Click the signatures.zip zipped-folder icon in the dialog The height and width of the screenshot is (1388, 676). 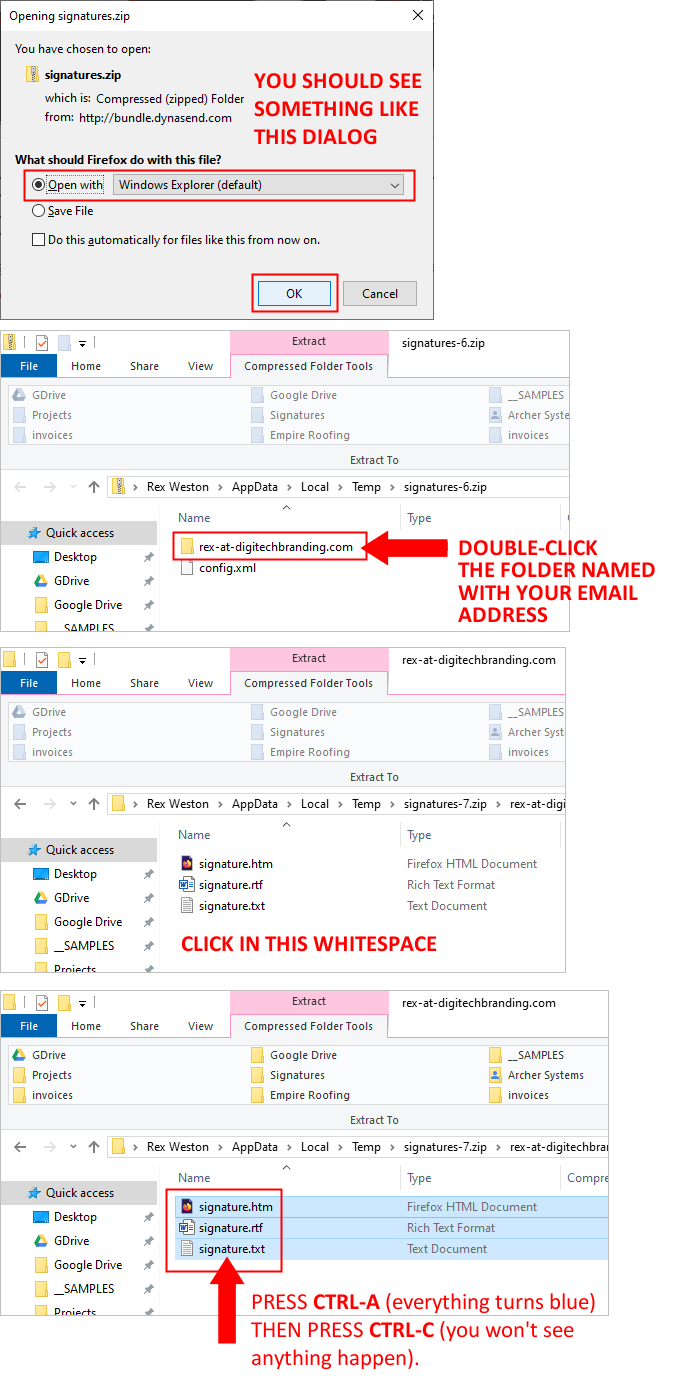pyautogui.click(x=33, y=74)
